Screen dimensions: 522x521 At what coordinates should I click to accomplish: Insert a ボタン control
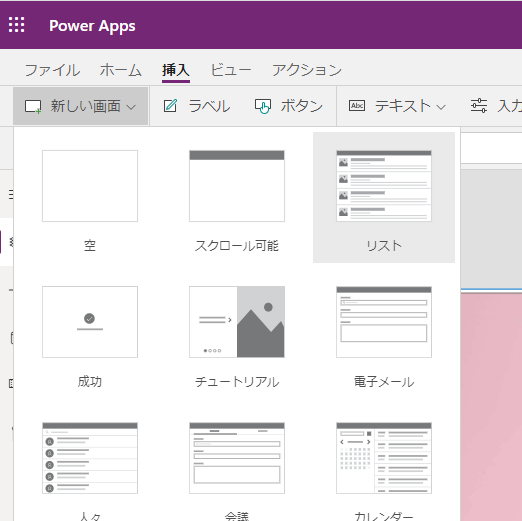289,106
